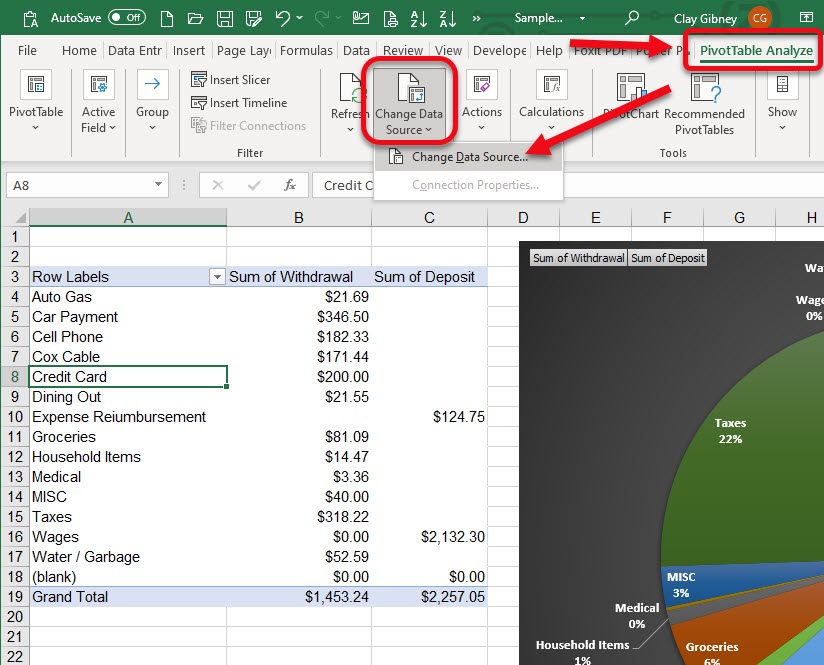Open the Formulas ribbon tab

pyautogui.click(x=306, y=49)
